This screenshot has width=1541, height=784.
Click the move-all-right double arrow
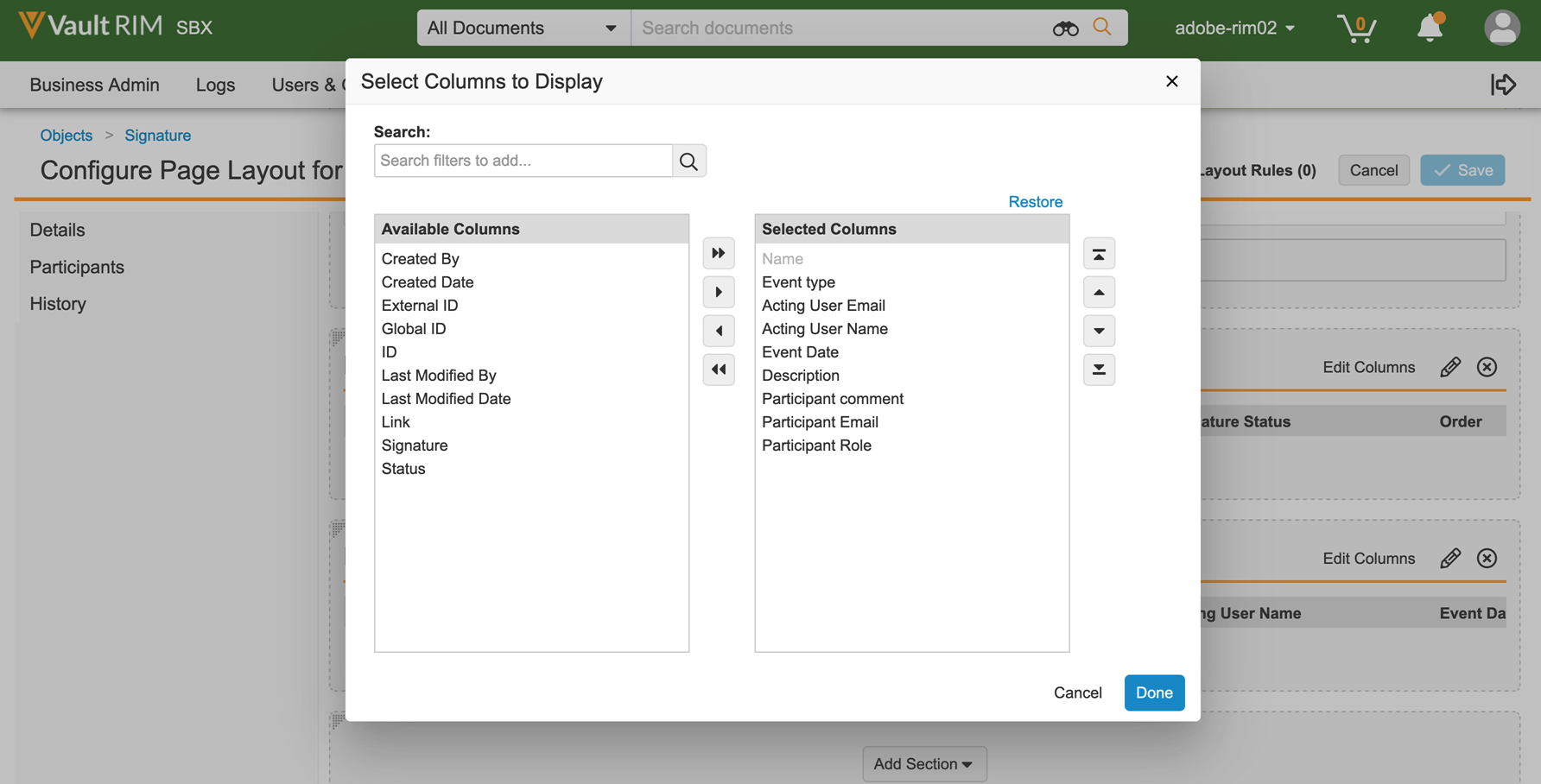click(718, 253)
